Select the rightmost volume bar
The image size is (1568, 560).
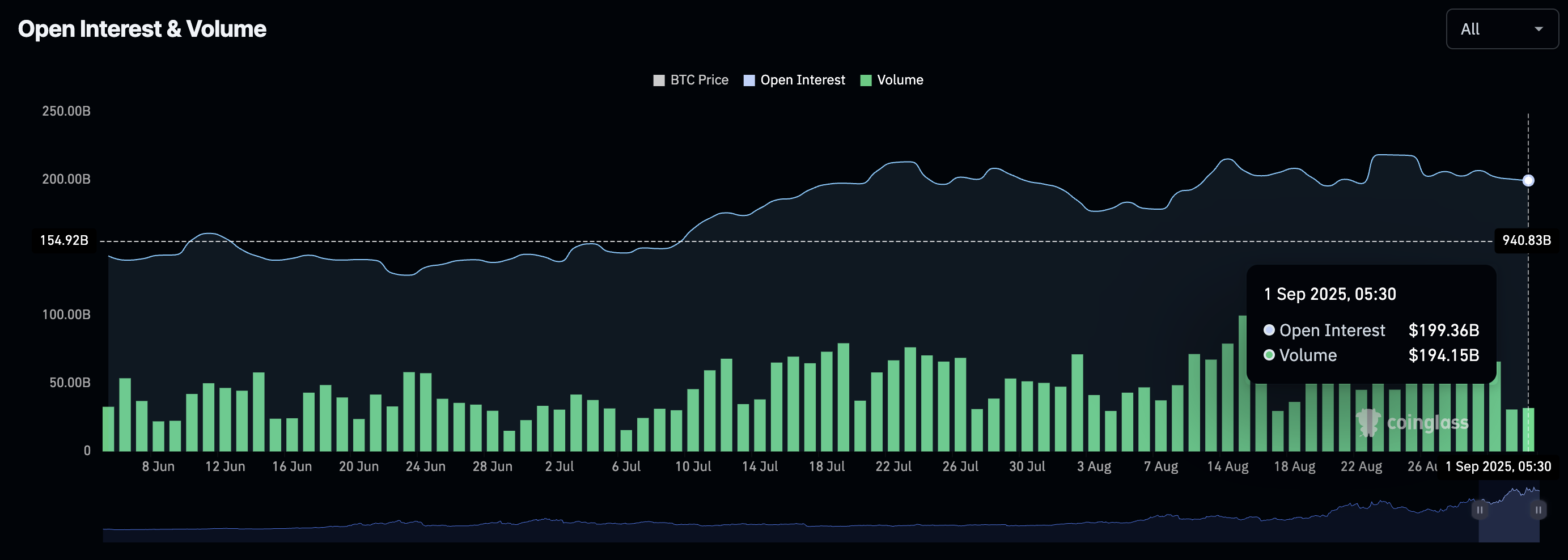click(1528, 430)
